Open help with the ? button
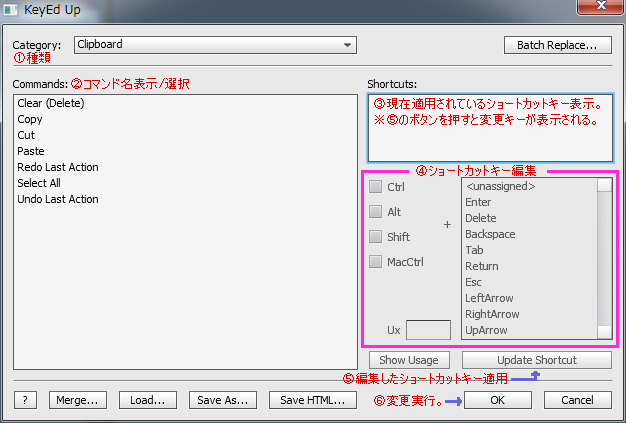Screen dimensions: 626x423 tap(26, 400)
